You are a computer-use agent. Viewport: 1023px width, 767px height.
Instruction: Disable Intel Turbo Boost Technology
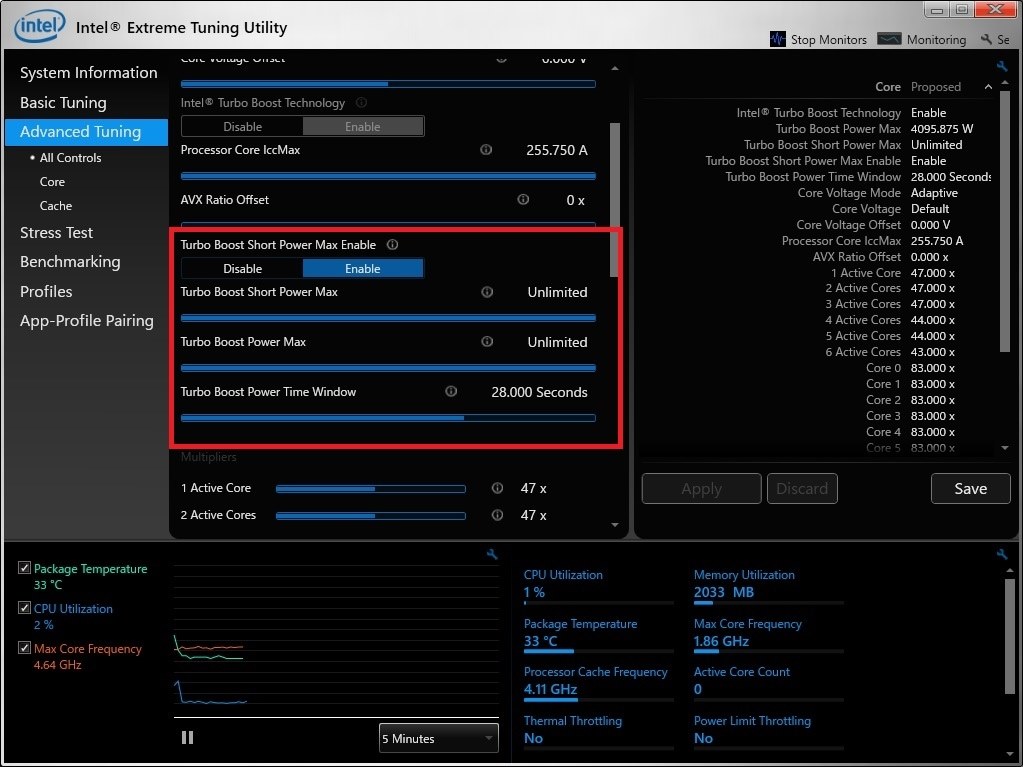click(242, 127)
